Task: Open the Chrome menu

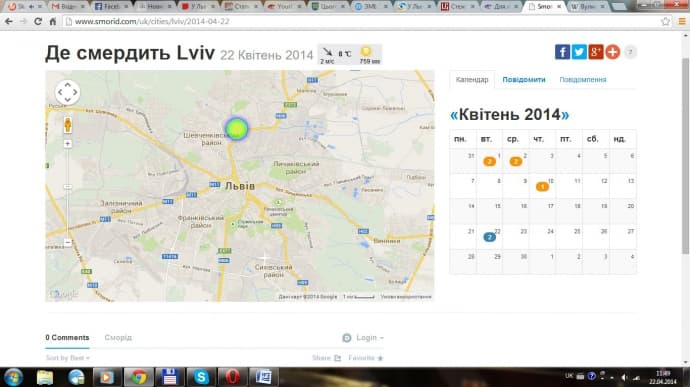Action: [682, 21]
